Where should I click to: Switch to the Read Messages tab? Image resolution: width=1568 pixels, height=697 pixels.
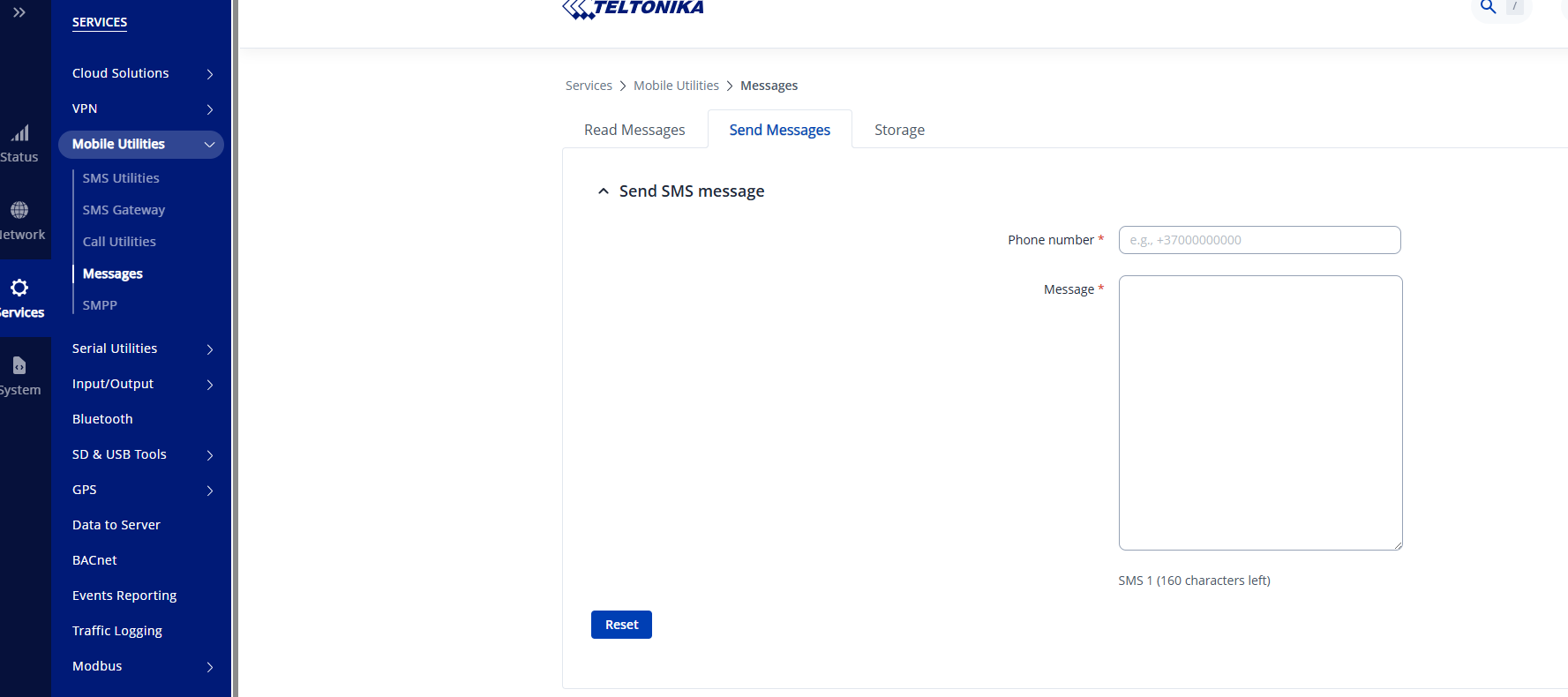click(634, 130)
